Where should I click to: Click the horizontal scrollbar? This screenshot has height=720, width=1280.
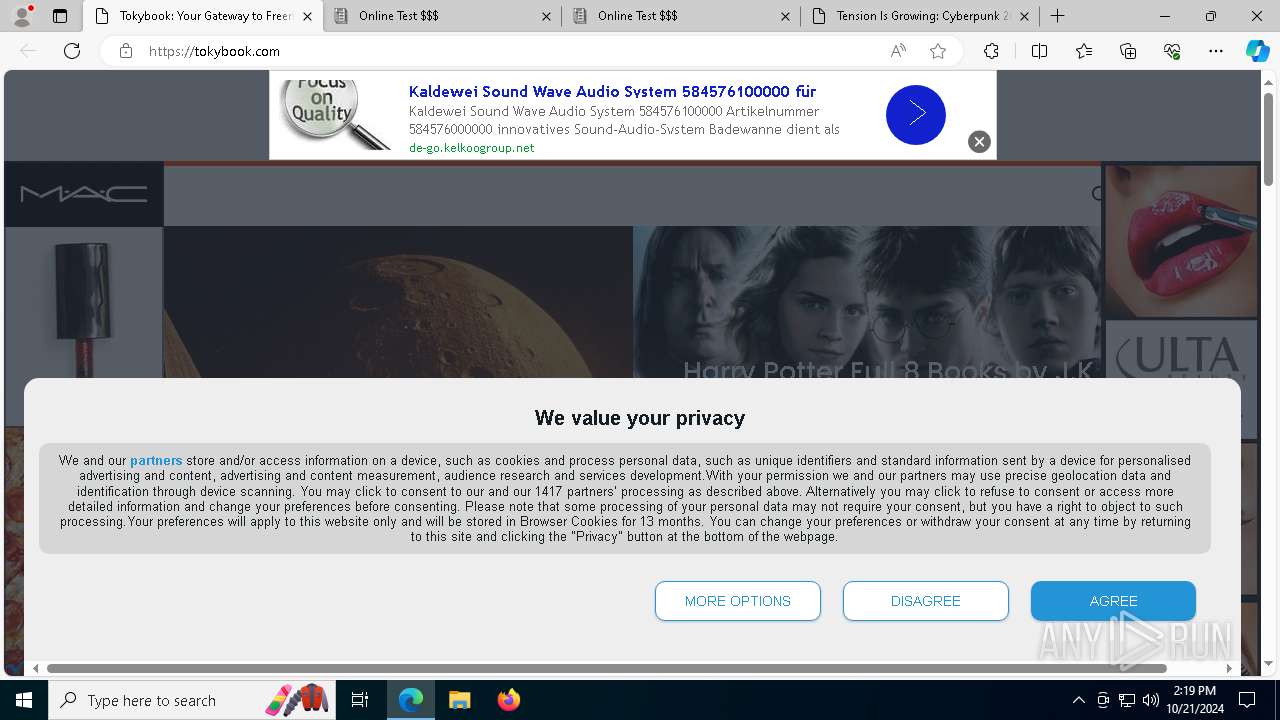coord(607,668)
